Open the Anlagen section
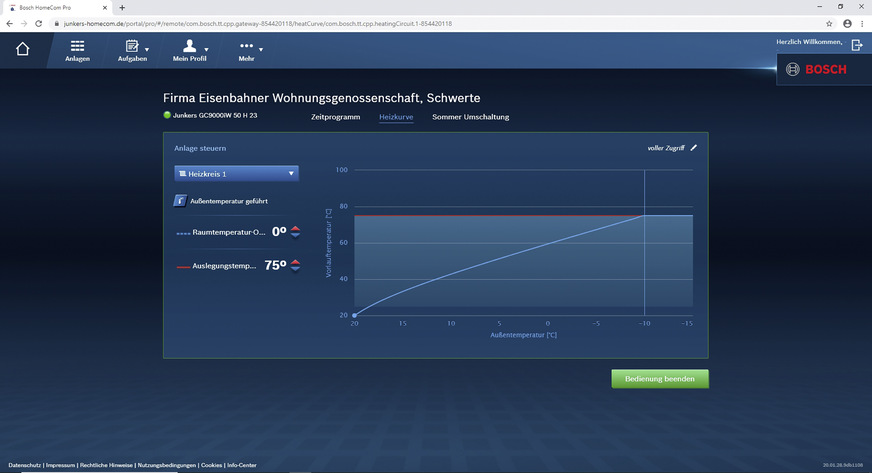The width and height of the screenshot is (872, 473). tap(78, 51)
